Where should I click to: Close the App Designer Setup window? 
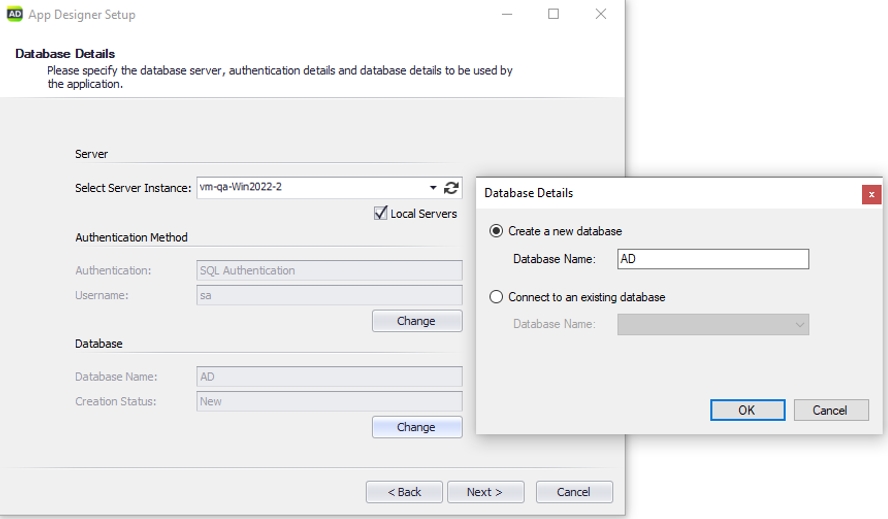tap(601, 14)
